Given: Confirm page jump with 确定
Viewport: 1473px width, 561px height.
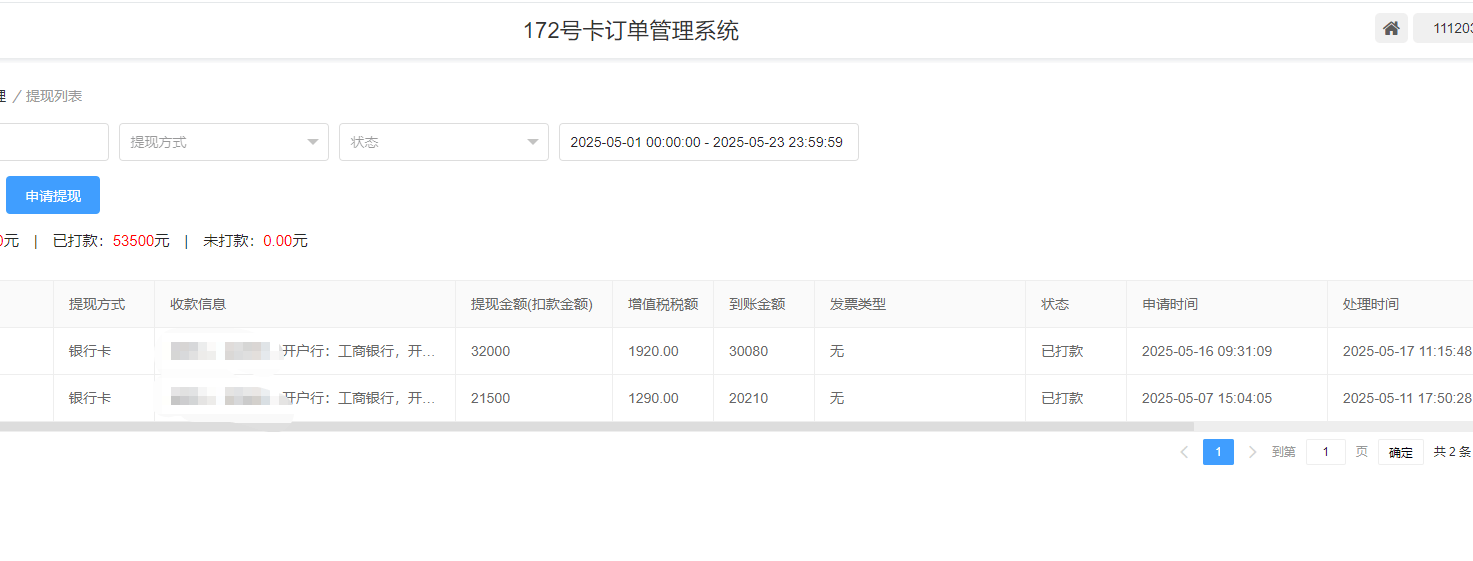Looking at the screenshot, I should pos(1401,452).
